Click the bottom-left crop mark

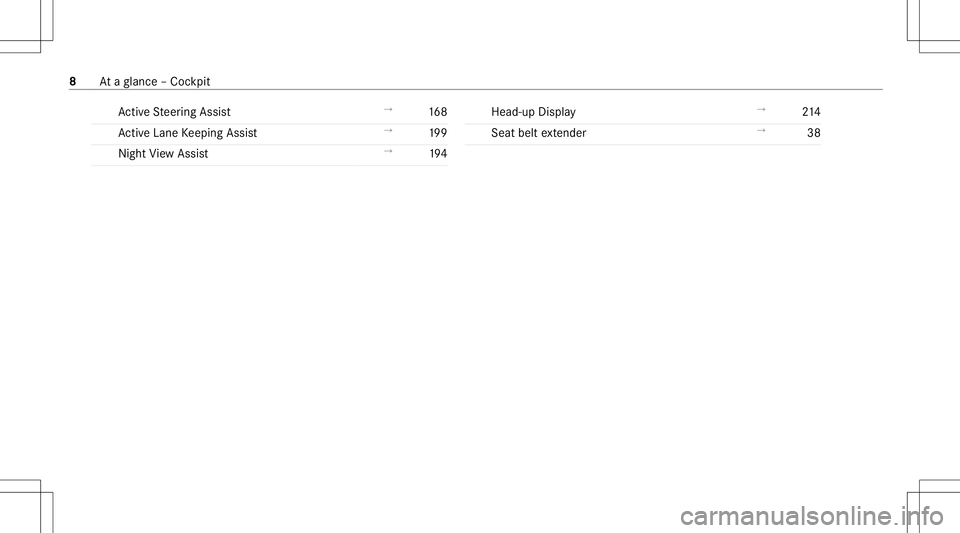point(26,506)
